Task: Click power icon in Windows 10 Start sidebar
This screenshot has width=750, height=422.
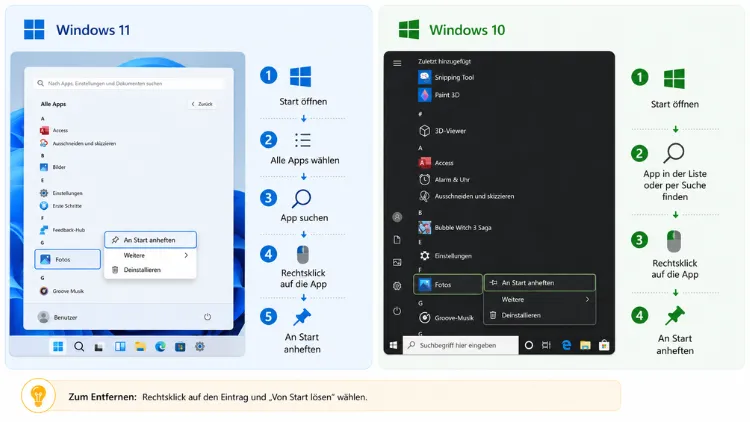Action: (x=397, y=311)
